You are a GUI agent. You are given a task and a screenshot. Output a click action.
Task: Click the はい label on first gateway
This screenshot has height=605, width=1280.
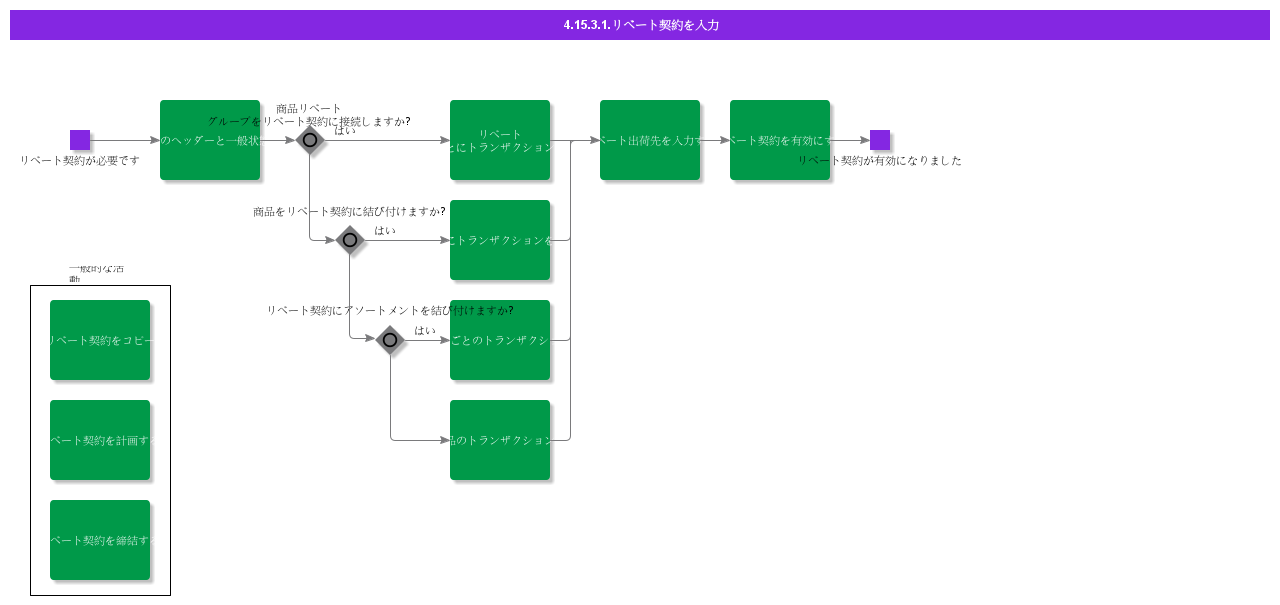(x=345, y=130)
